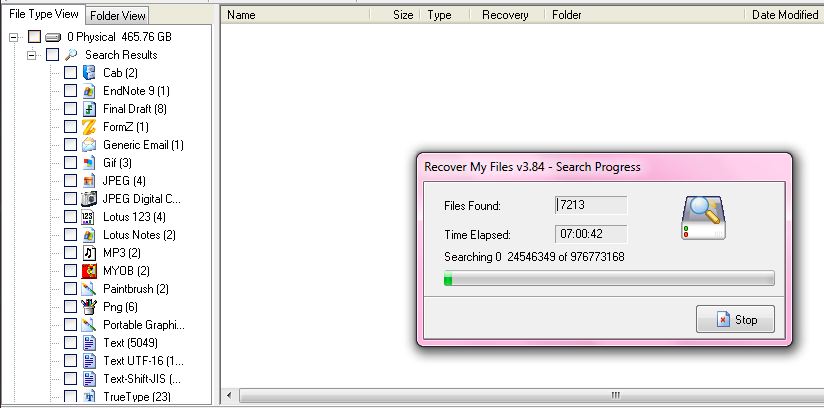The height and width of the screenshot is (408, 824).
Task: Click the Text-Shift-JIS document icon
Action: click(89, 379)
